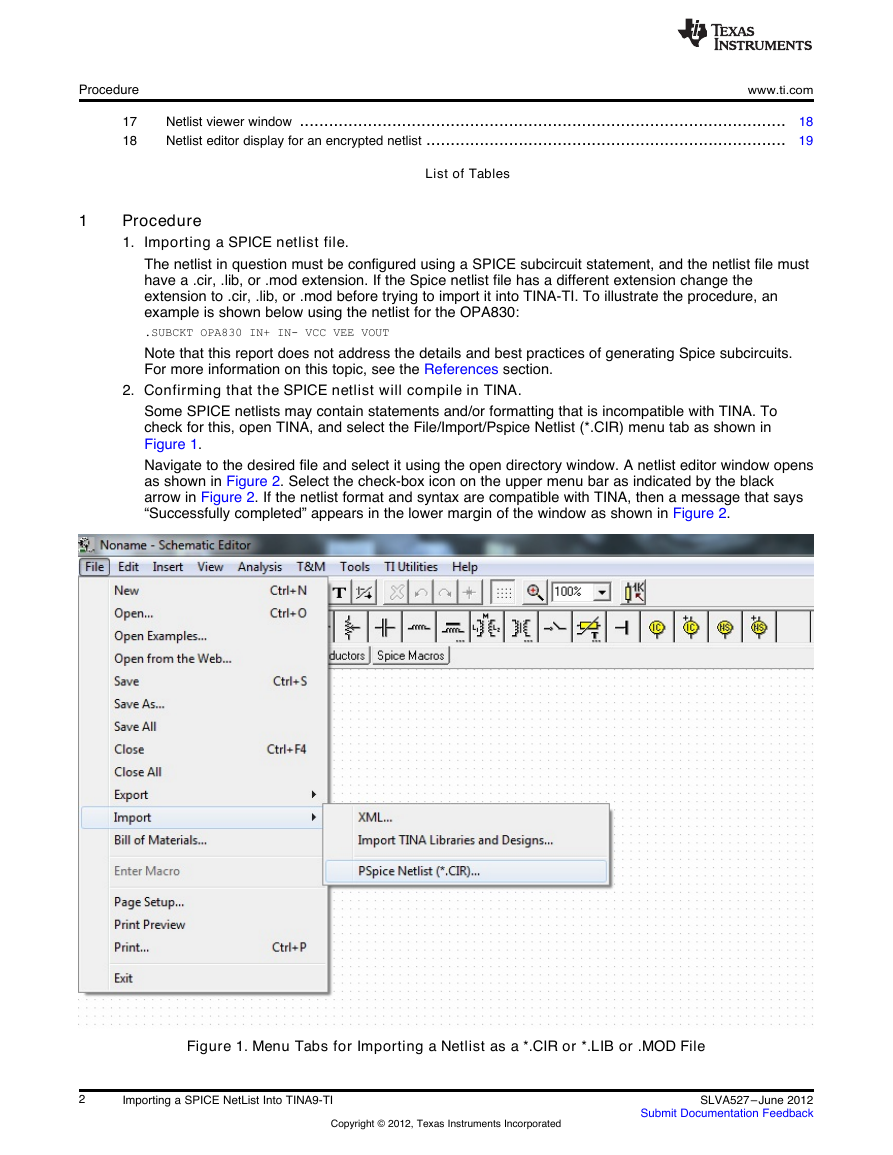Open the Tools menu
The height and width of the screenshot is (1155, 893).
pyautogui.click(x=354, y=567)
